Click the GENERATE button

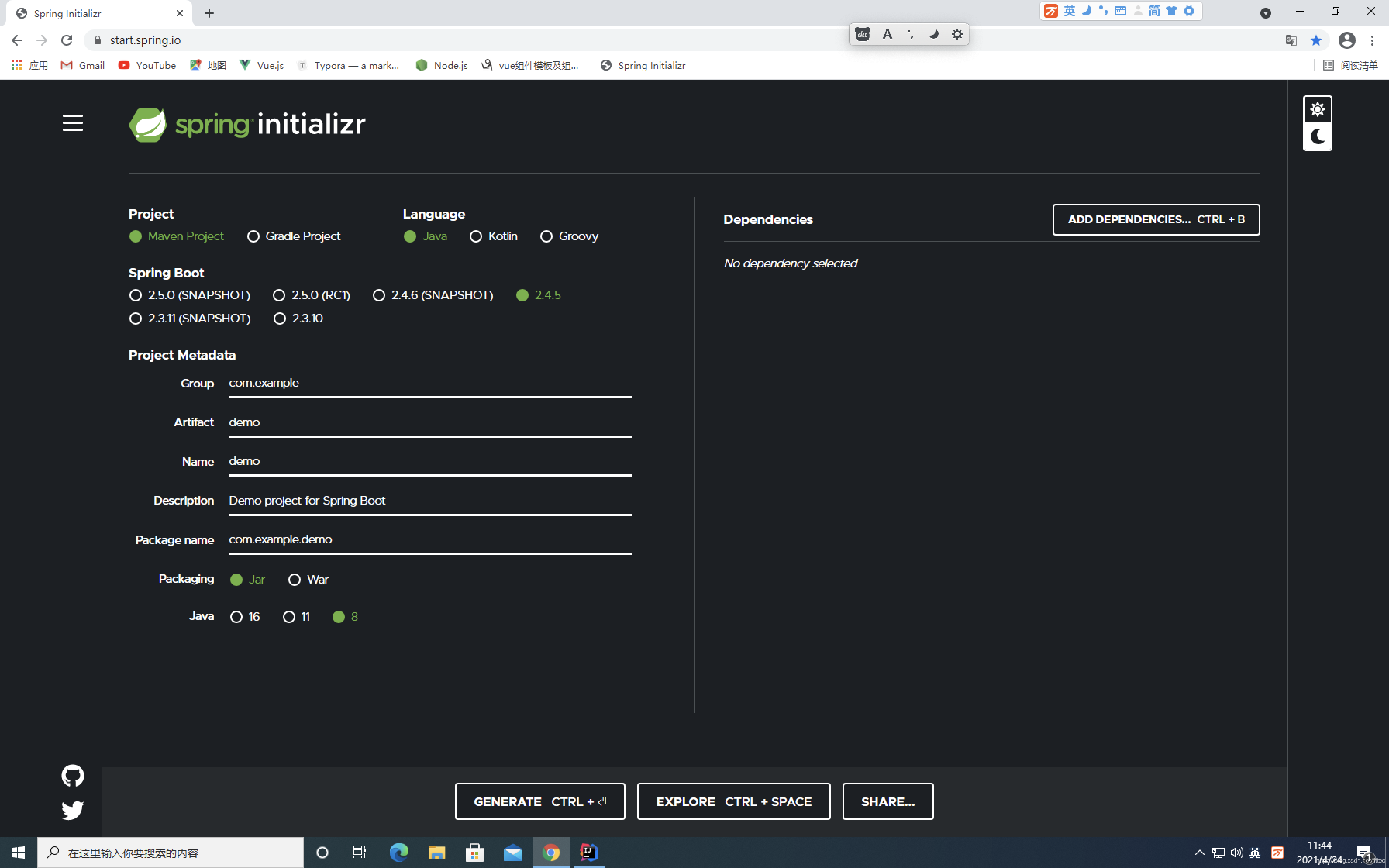(539, 801)
